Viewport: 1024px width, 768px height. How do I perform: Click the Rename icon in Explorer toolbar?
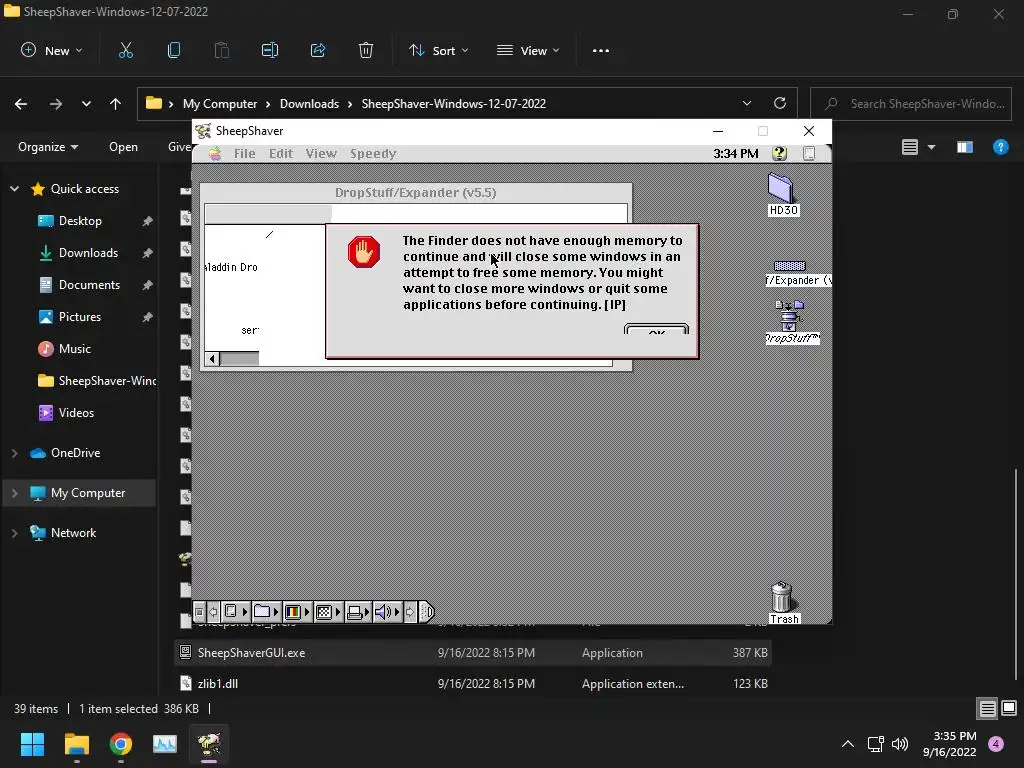coord(270,50)
